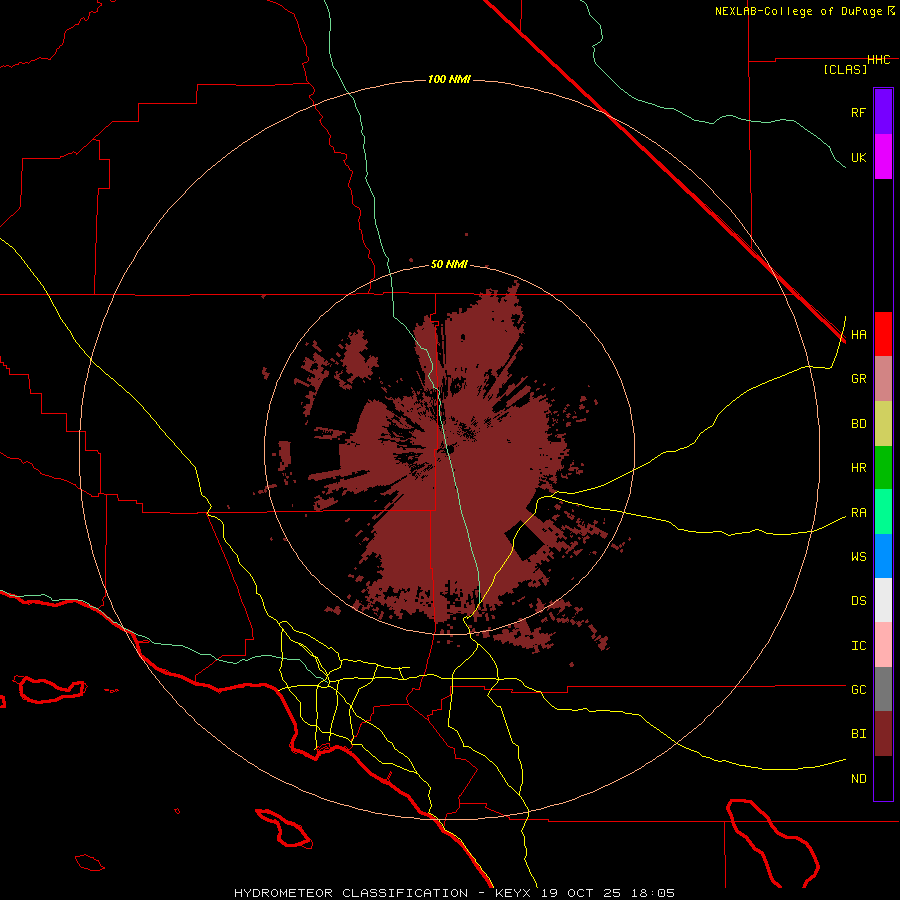Click the DS white legend swatch
This screenshot has height=900, width=900.
point(883,600)
